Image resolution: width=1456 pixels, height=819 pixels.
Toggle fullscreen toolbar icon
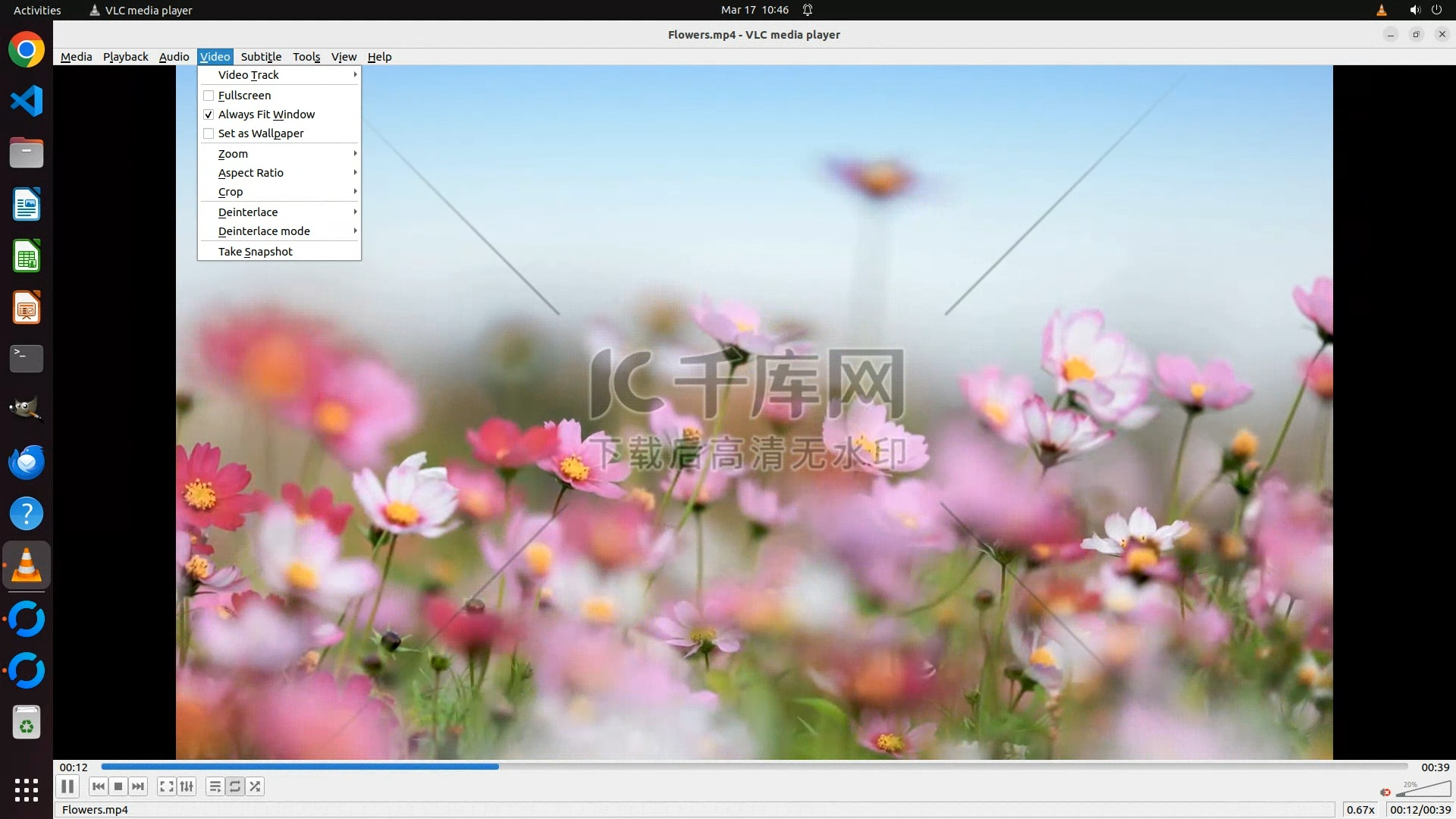[x=167, y=787]
